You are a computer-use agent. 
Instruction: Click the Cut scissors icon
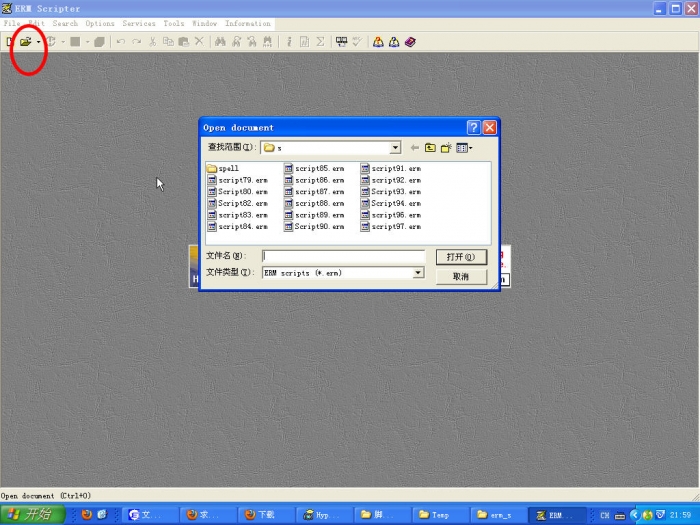pyautogui.click(x=153, y=42)
